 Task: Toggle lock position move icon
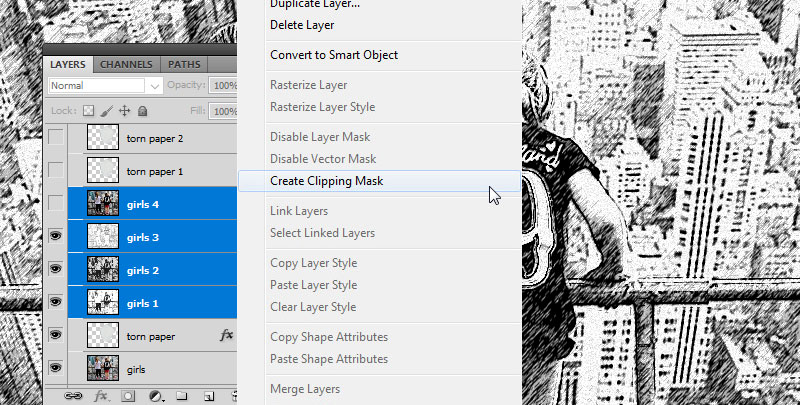pyautogui.click(x=124, y=111)
